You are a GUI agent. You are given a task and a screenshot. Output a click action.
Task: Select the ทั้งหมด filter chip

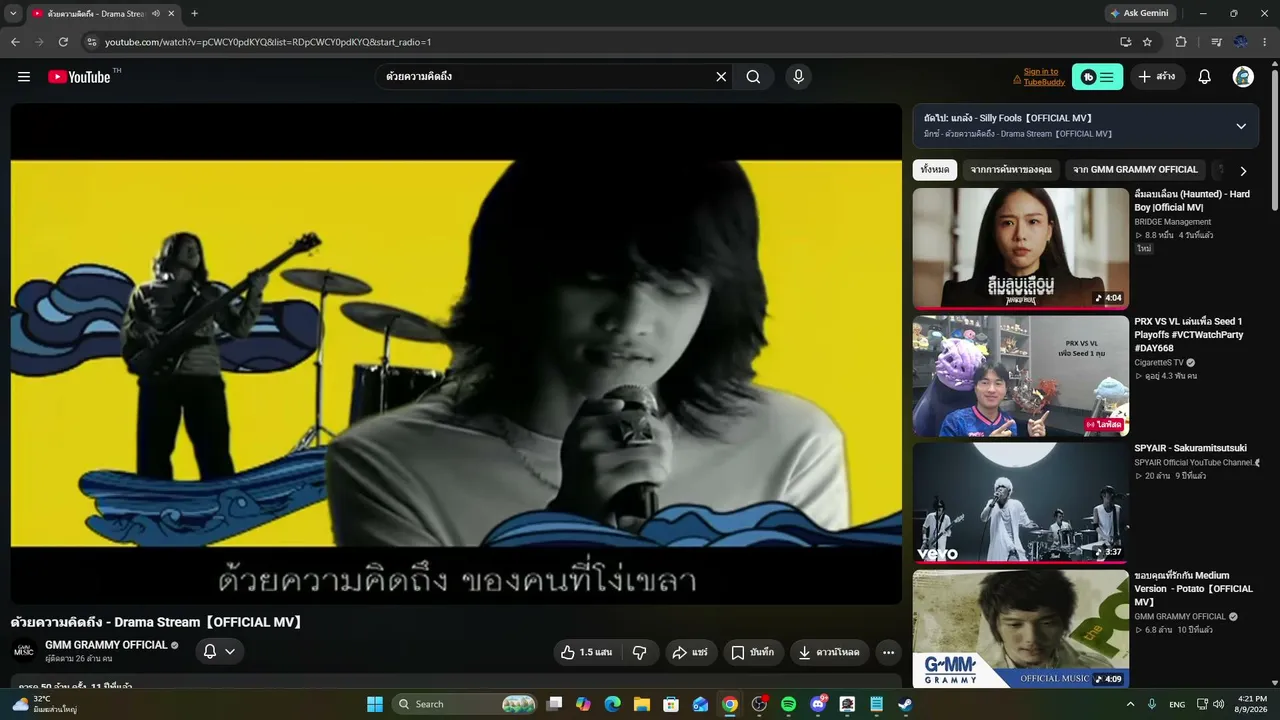click(x=935, y=170)
